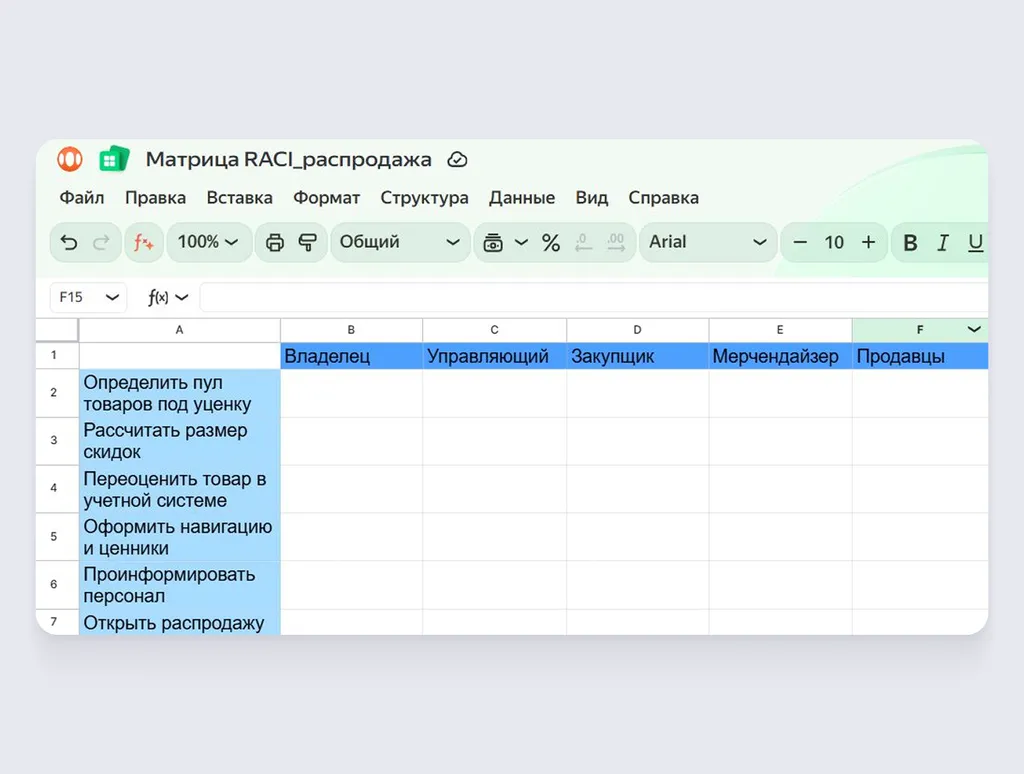Click the Закупщик header cell
Viewport: 1024px width, 774px height.
pos(637,356)
